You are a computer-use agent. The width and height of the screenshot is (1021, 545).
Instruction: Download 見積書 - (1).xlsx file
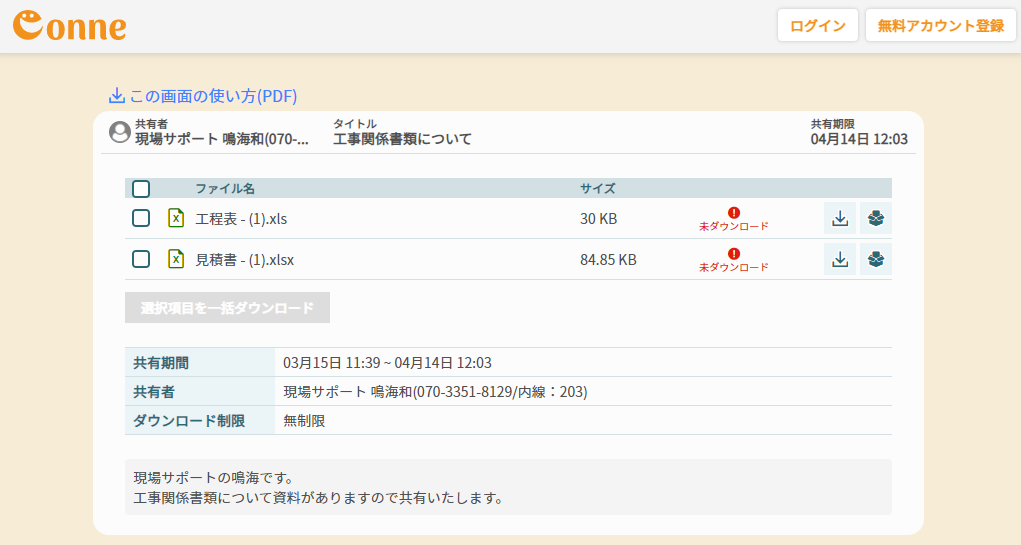840,259
